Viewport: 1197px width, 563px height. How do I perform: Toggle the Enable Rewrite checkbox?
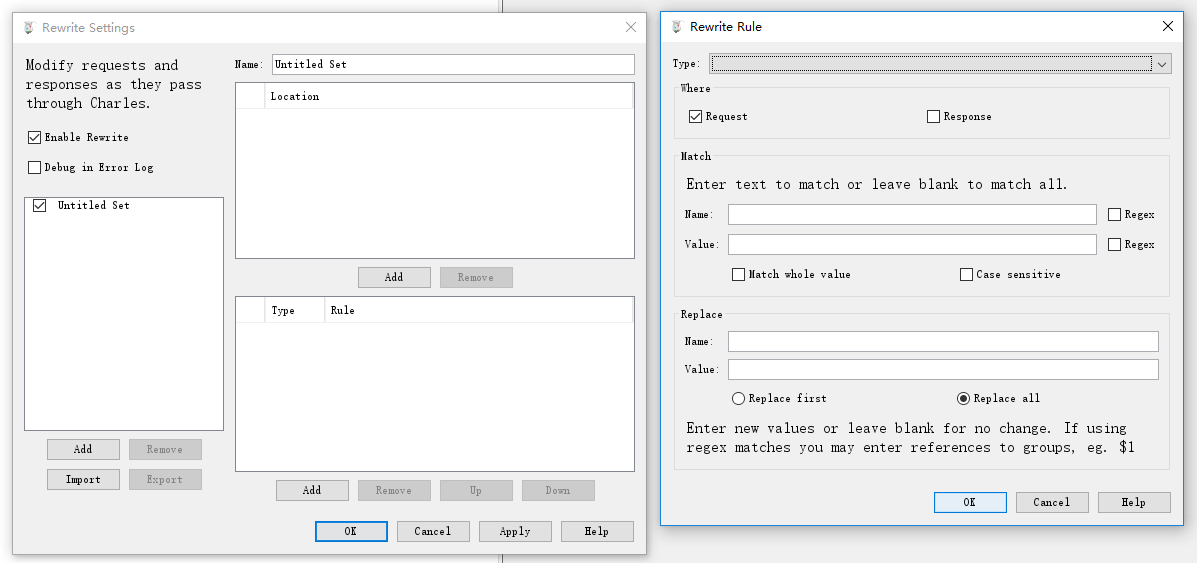point(34,138)
